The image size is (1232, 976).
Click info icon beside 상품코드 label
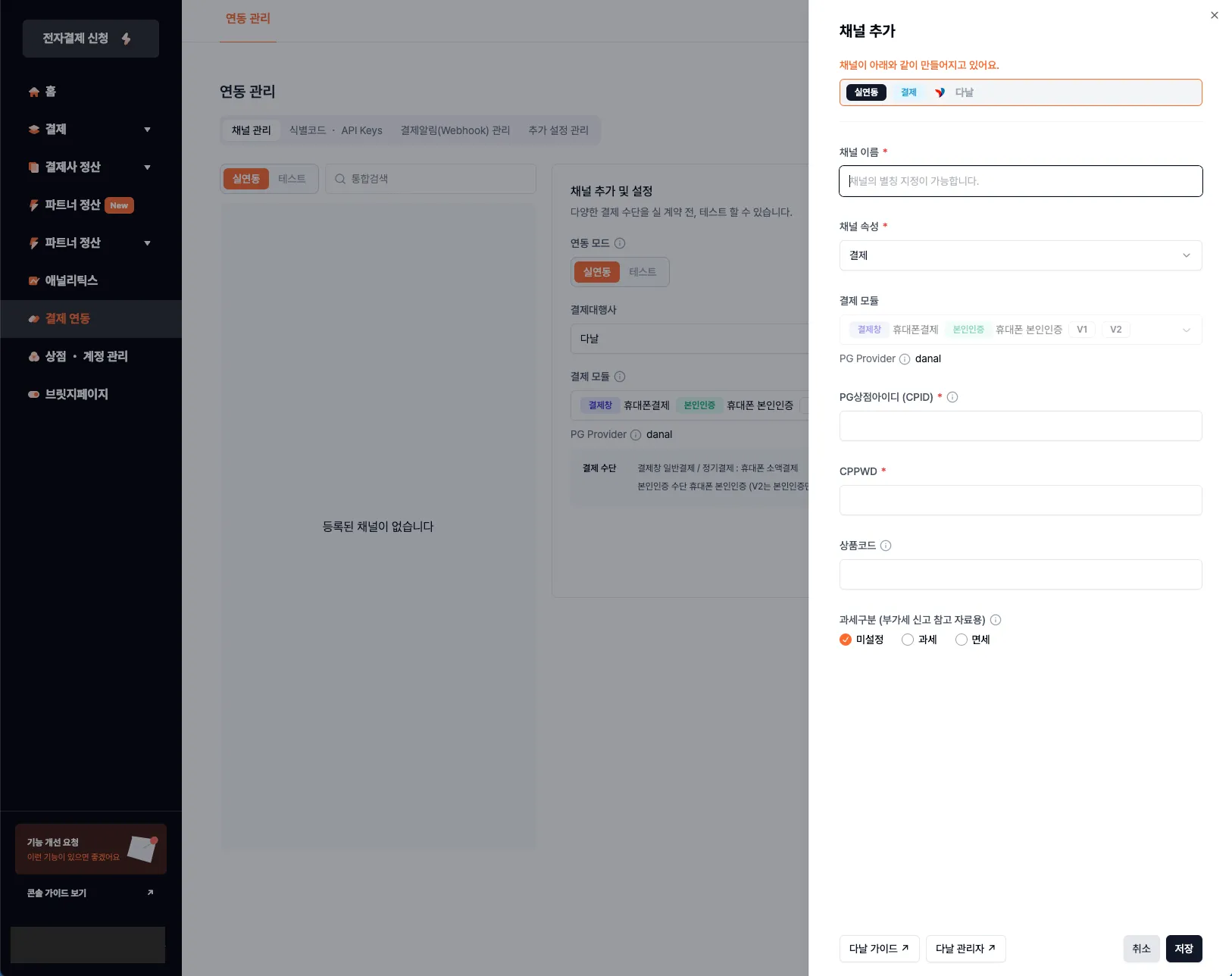pos(886,546)
